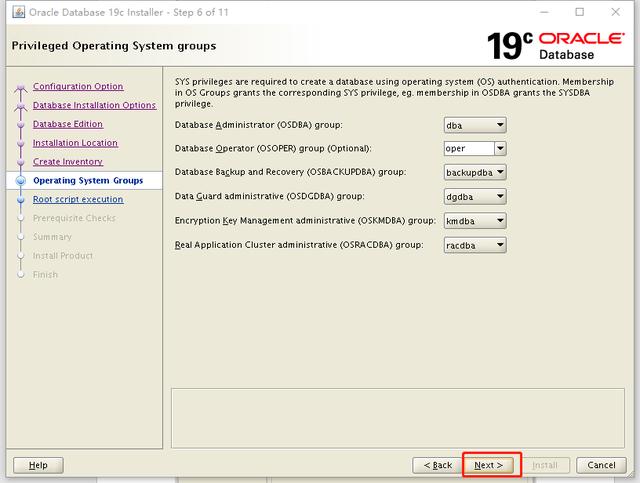Open the OSRACDBA group dropdown showing racdba

(x=475, y=245)
